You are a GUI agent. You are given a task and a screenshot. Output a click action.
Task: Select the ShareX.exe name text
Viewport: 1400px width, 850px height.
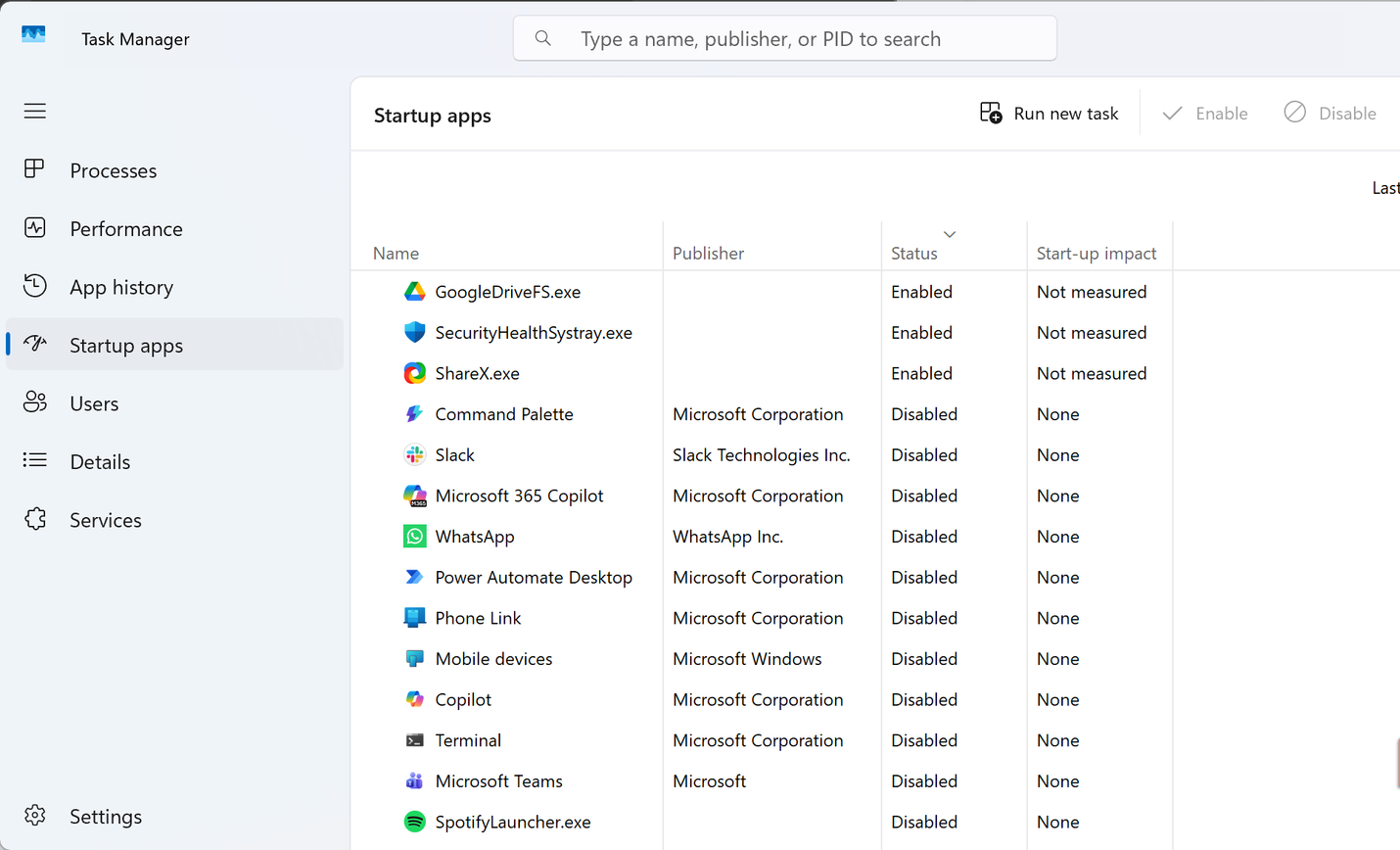pos(478,373)
